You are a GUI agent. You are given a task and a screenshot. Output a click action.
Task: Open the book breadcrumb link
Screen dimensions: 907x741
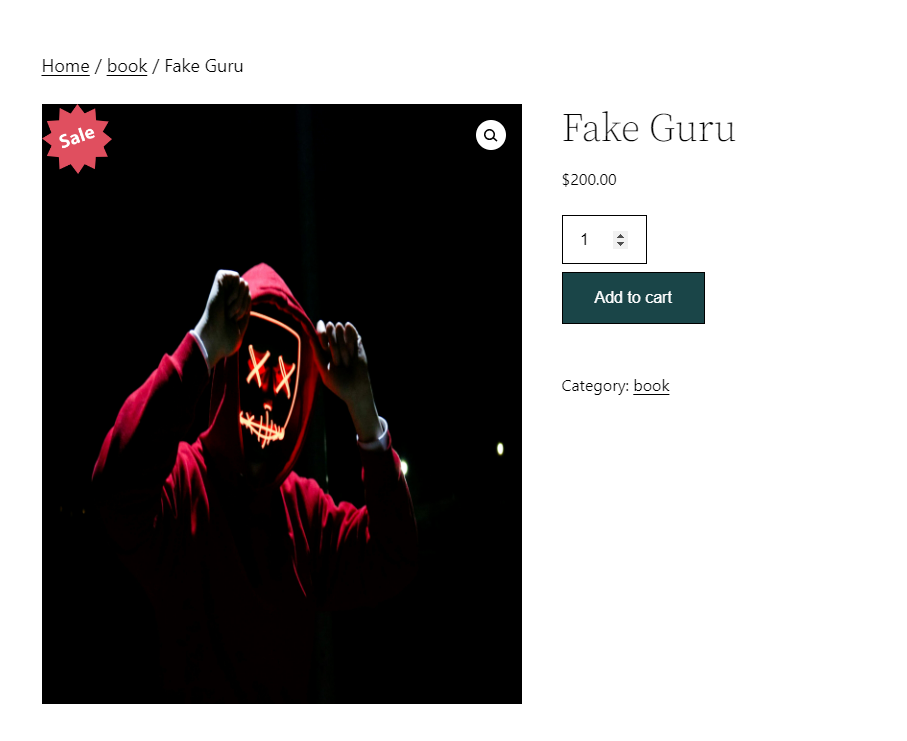pyautogui.click(x=127, y=66)
